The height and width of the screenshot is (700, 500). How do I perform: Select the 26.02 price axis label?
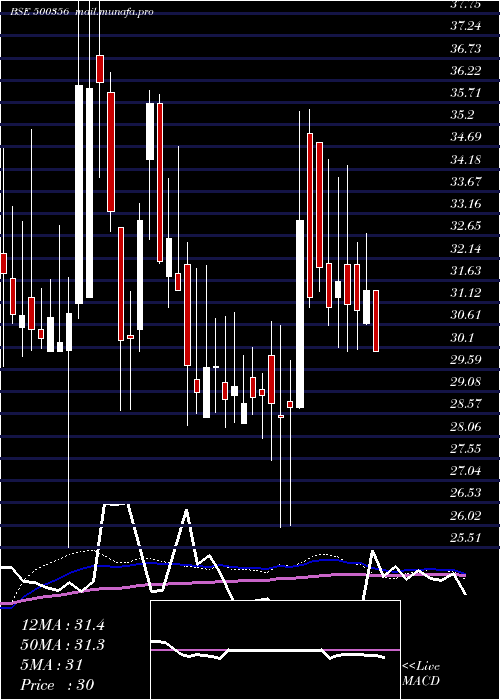coord(466,515)
